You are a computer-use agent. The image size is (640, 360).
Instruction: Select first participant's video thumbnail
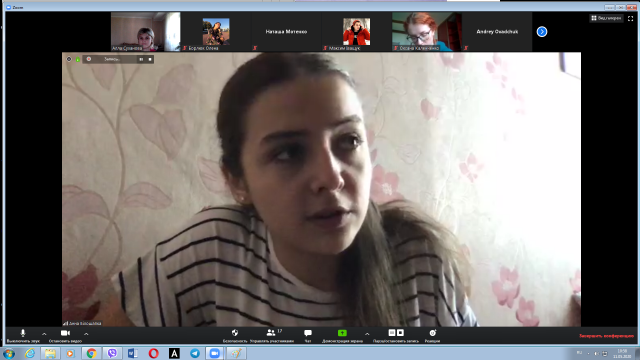click(145, 31)
